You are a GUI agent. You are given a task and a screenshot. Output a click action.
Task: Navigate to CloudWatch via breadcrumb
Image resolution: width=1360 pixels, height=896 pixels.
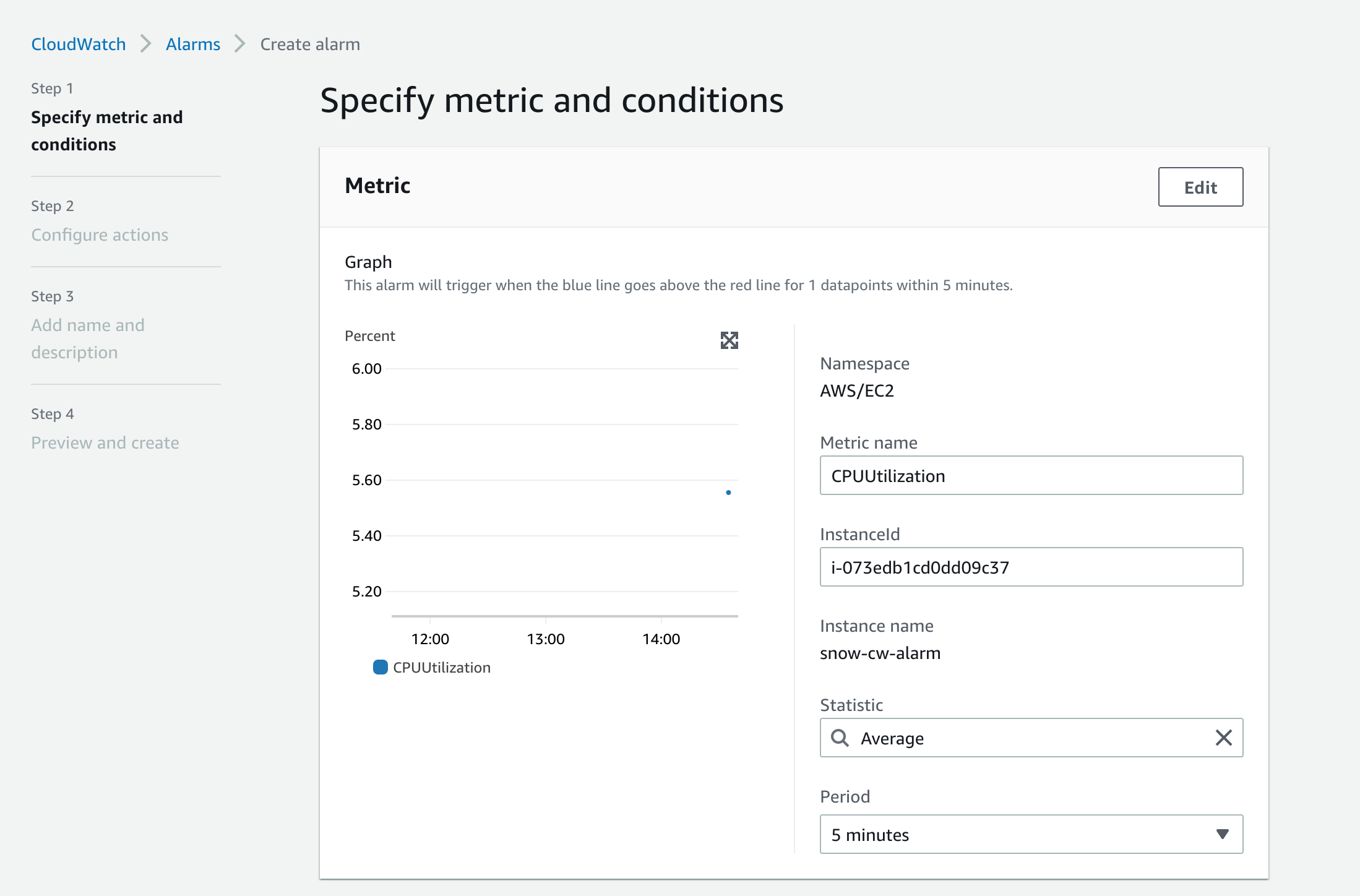pos(78,44)
